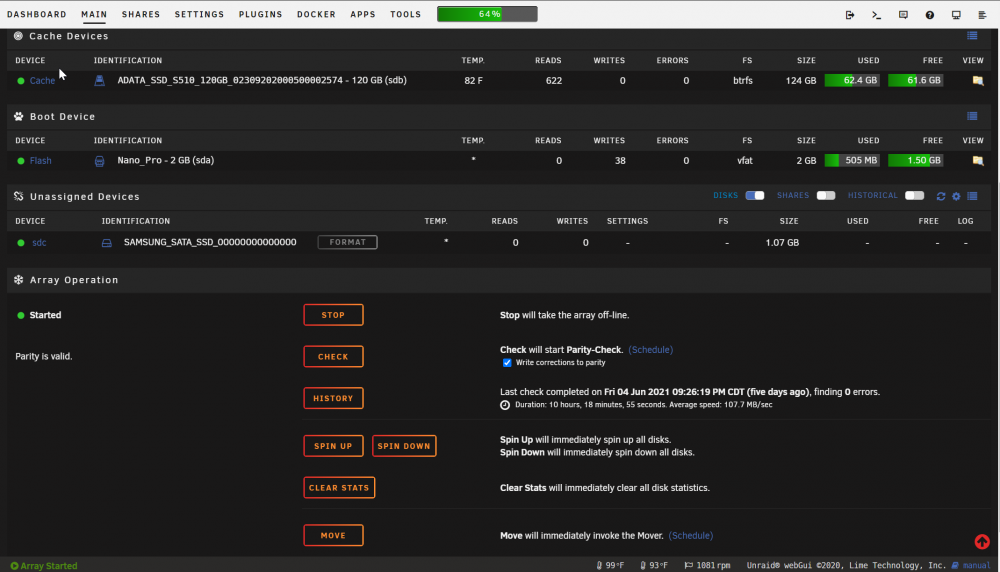This screenshot has height=572, width=1000.
Task: Click the 93°F temperature reading in footer
Action: point(654,565)
